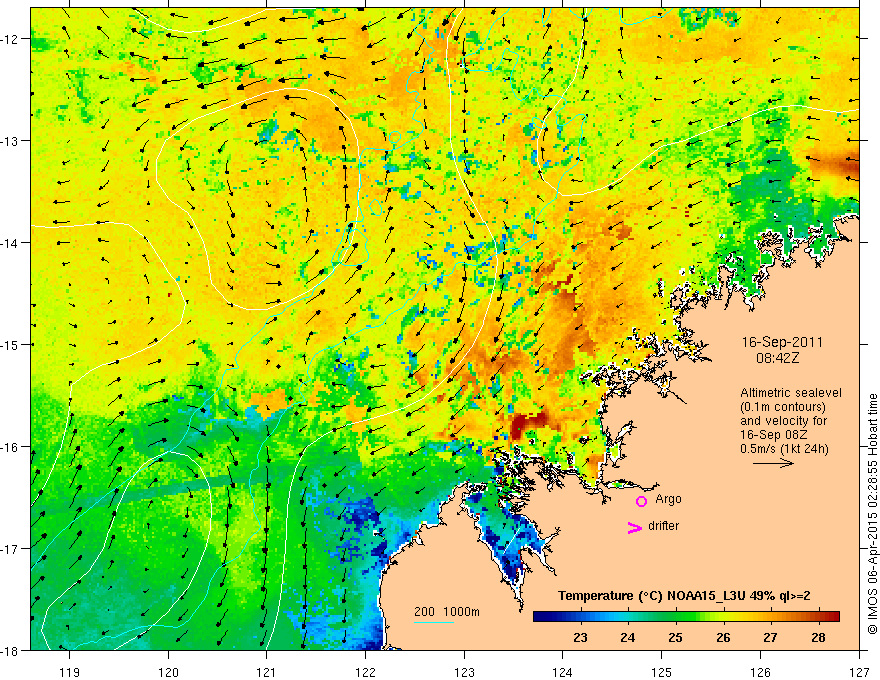
Task: Click the 26 tick on the temperature scale
Action: [723, 637]
